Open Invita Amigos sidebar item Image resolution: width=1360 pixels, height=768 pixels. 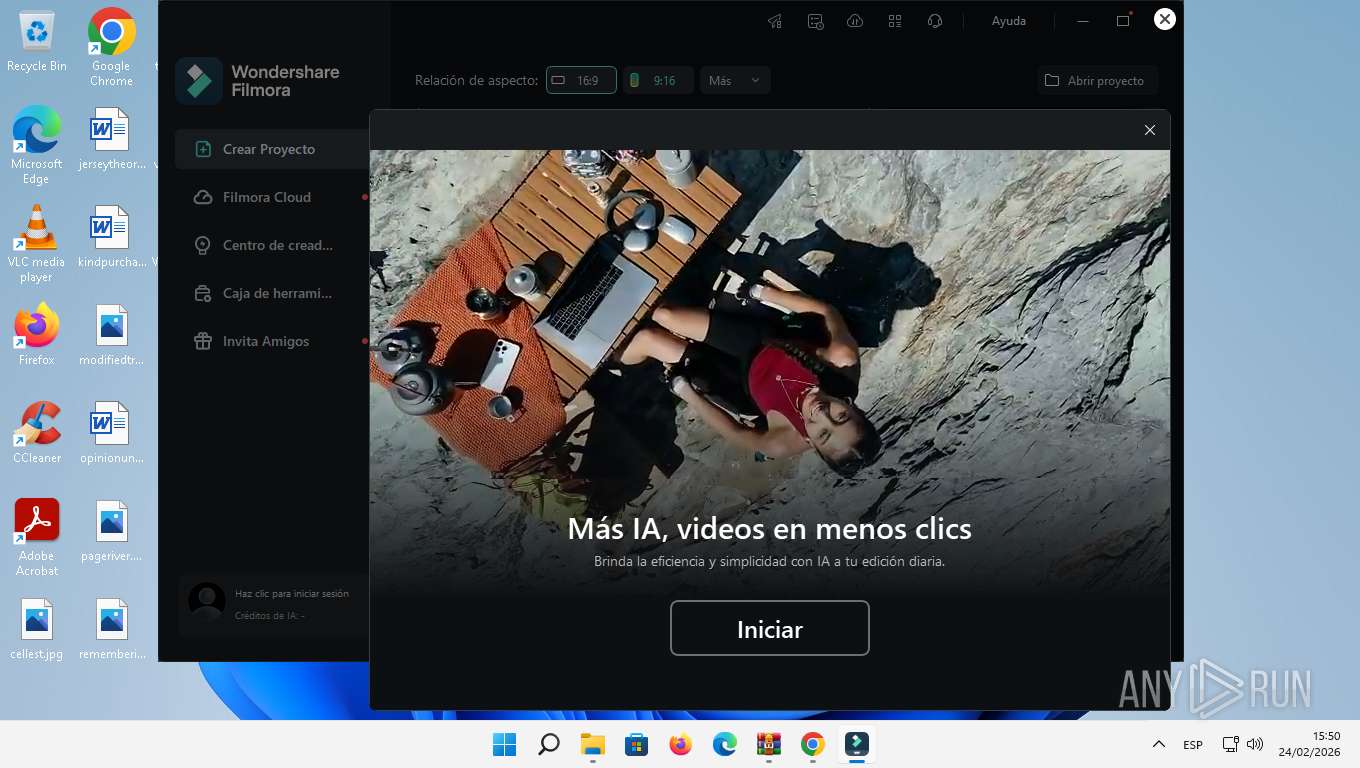(272, 341)
